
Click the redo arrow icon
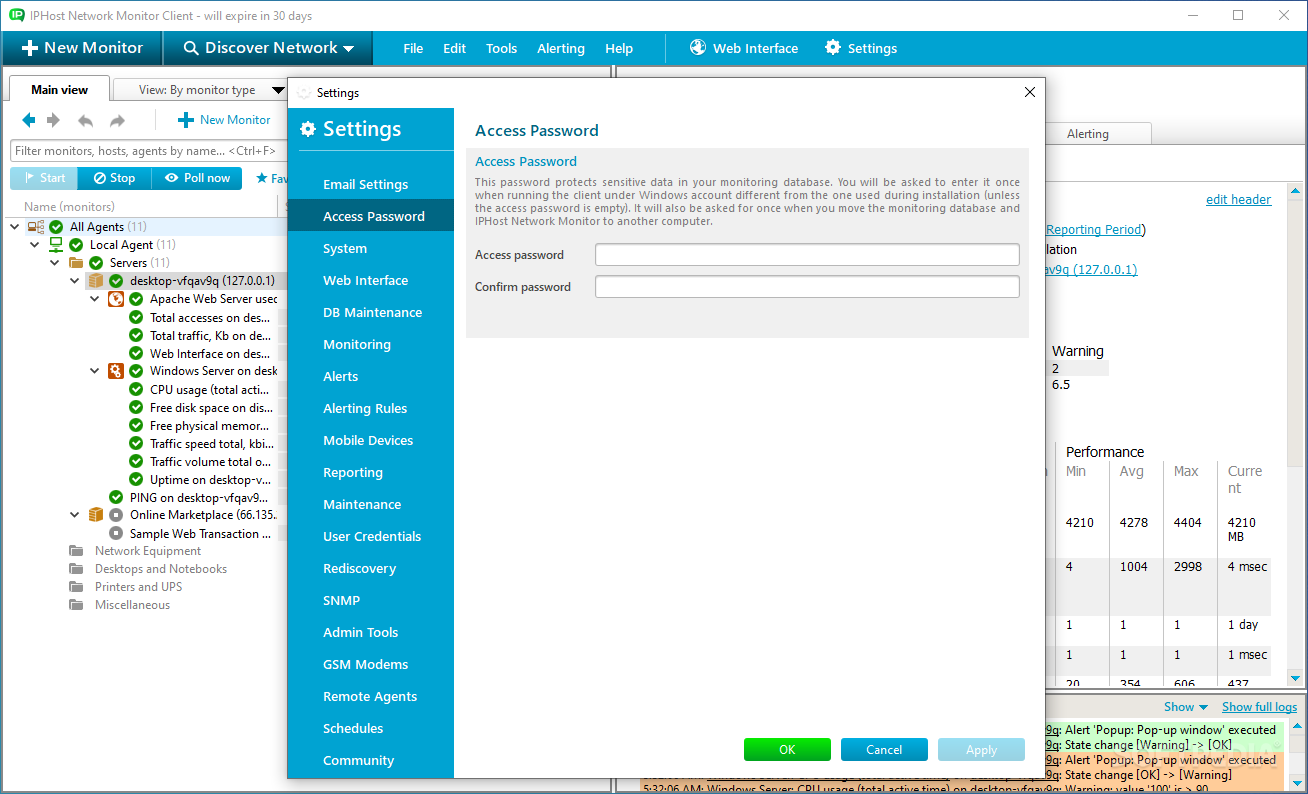click(118, 120)
